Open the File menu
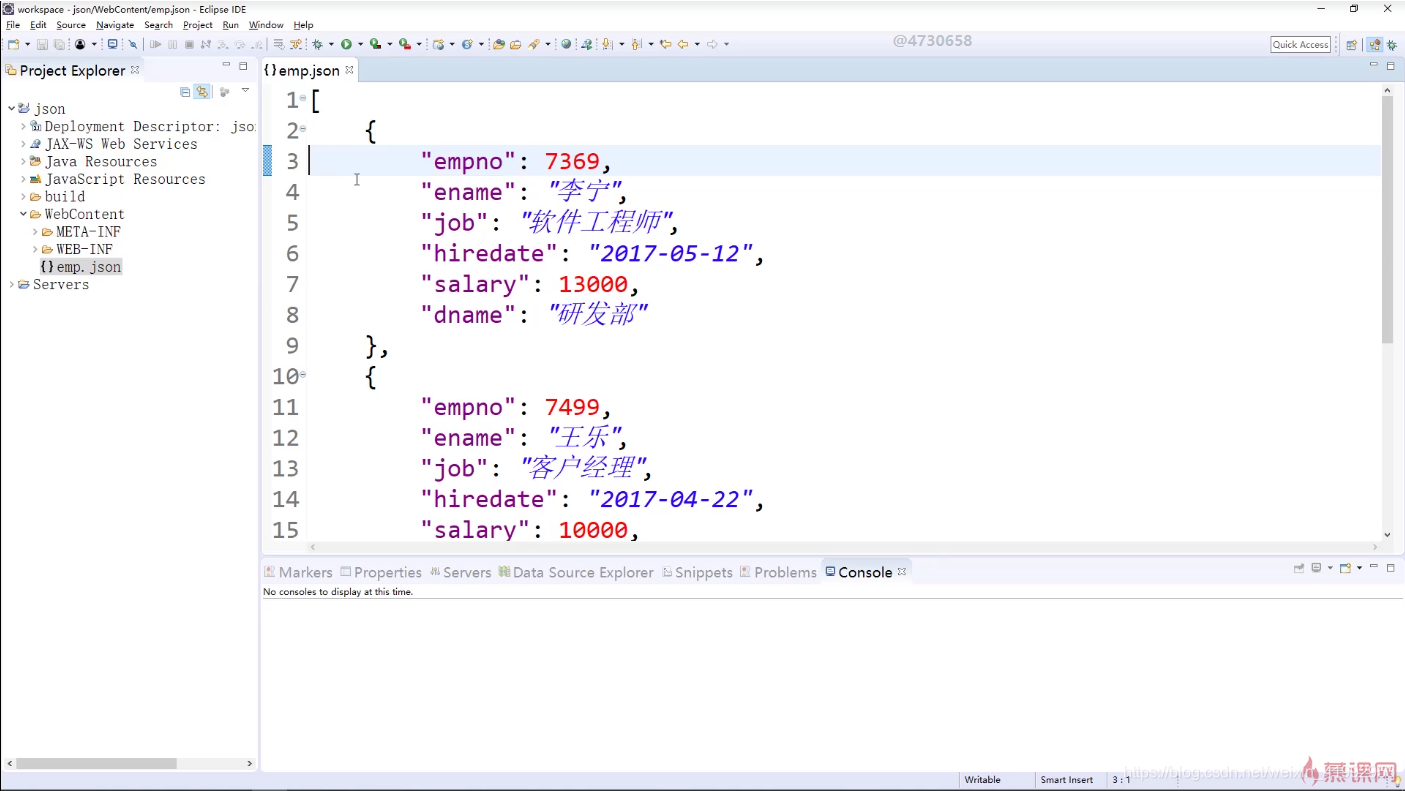The width and height of the screenshot is (1405, 791). [13, 25]
